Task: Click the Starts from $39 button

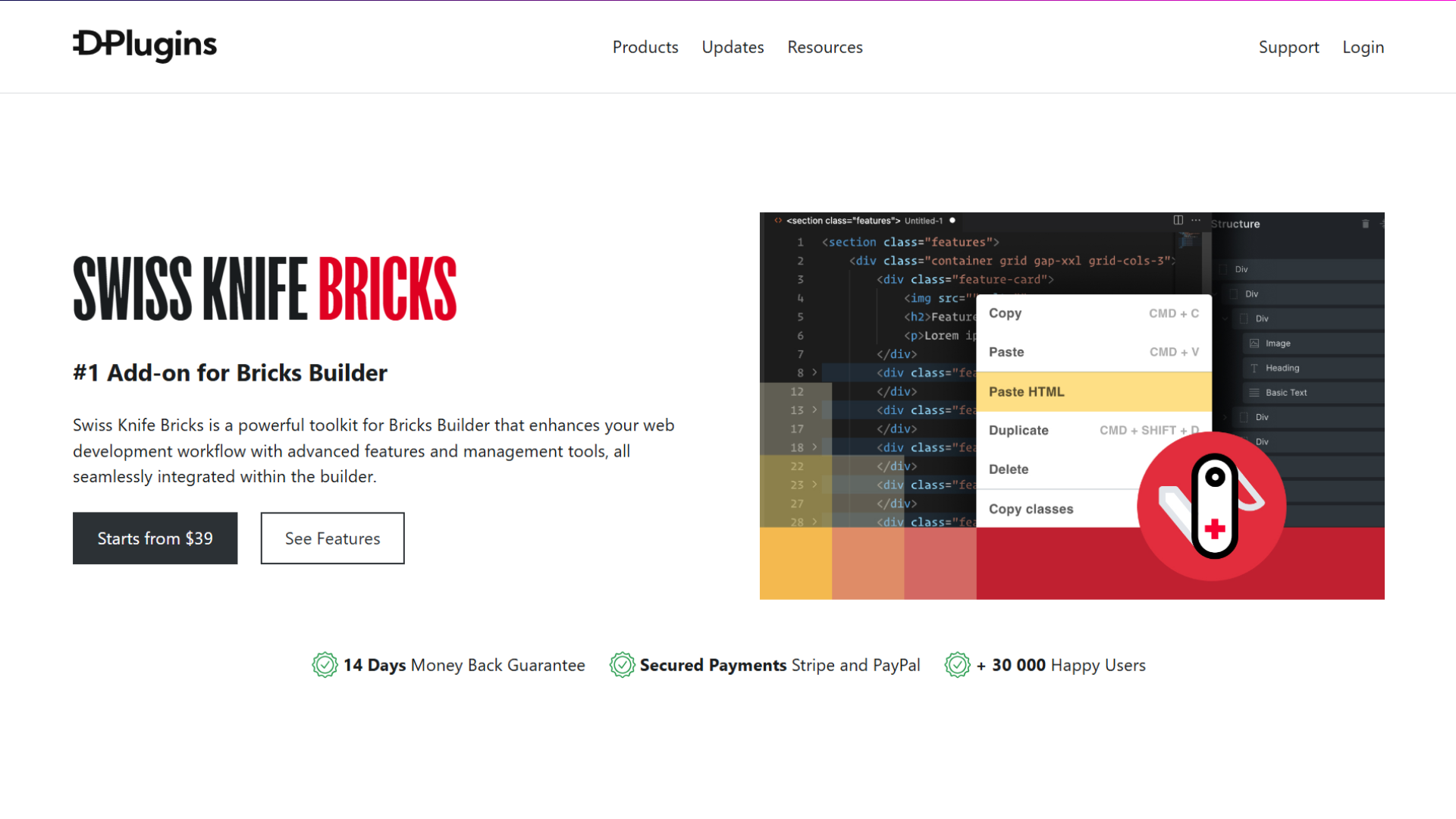Action: coord(155,538)
